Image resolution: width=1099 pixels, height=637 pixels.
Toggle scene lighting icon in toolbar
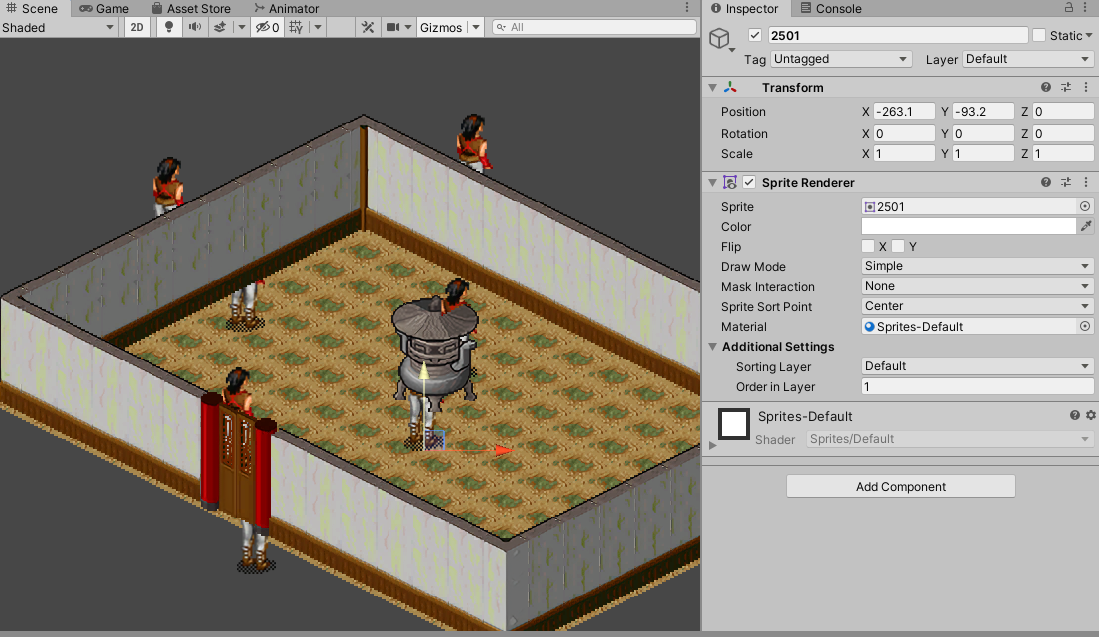166,27
